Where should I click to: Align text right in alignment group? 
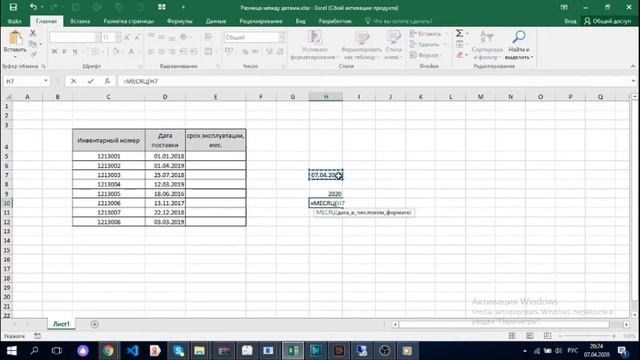172,51
